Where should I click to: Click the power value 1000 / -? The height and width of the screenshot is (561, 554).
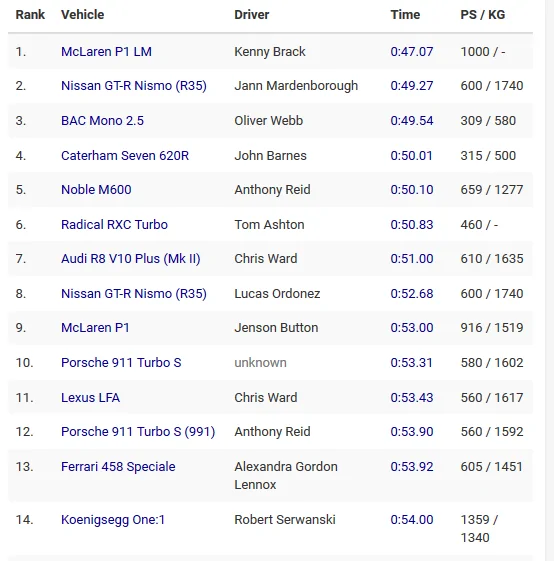[x=483, y=52]
